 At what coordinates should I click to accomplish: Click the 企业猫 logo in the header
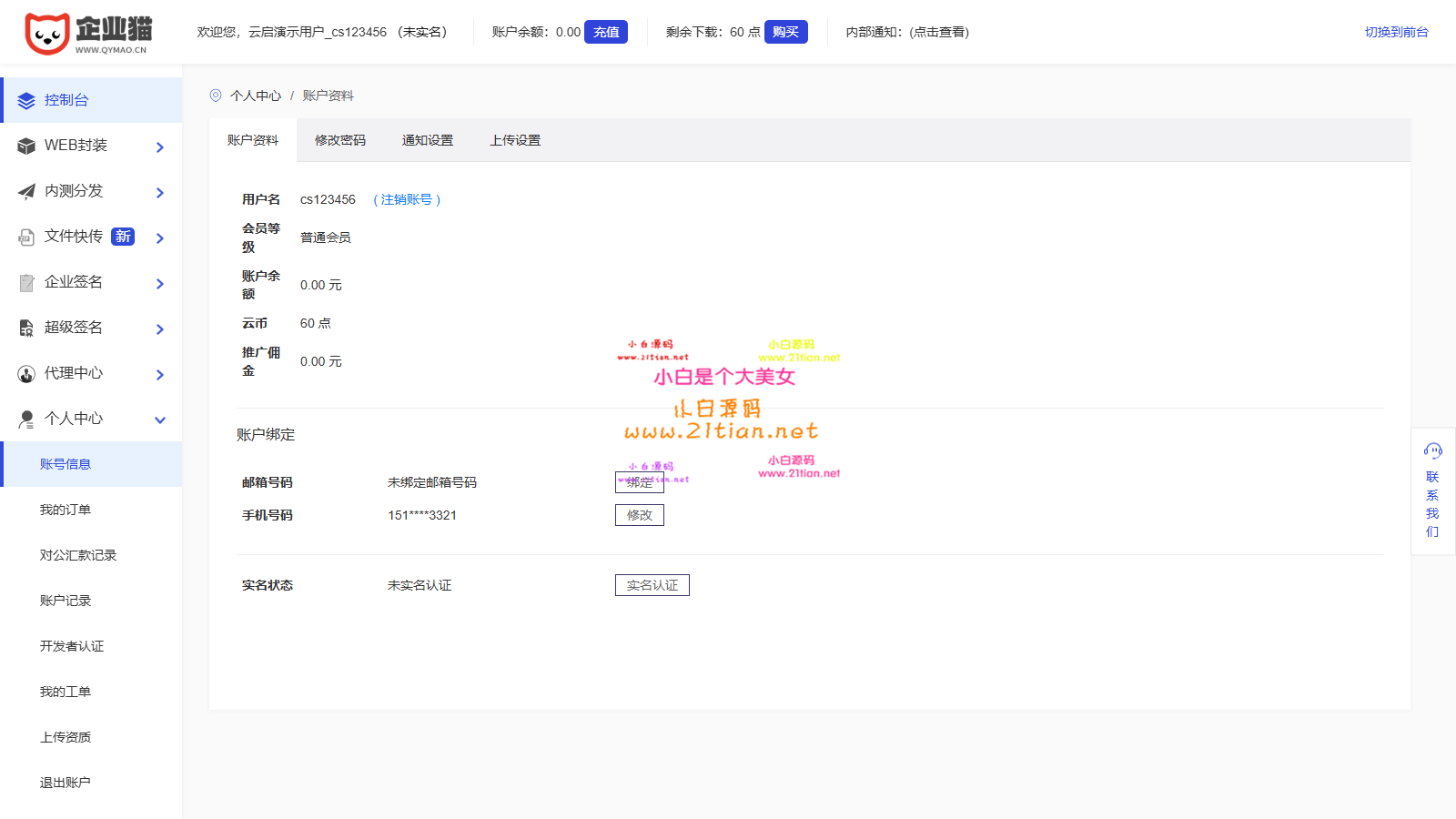tap(87, 34)
